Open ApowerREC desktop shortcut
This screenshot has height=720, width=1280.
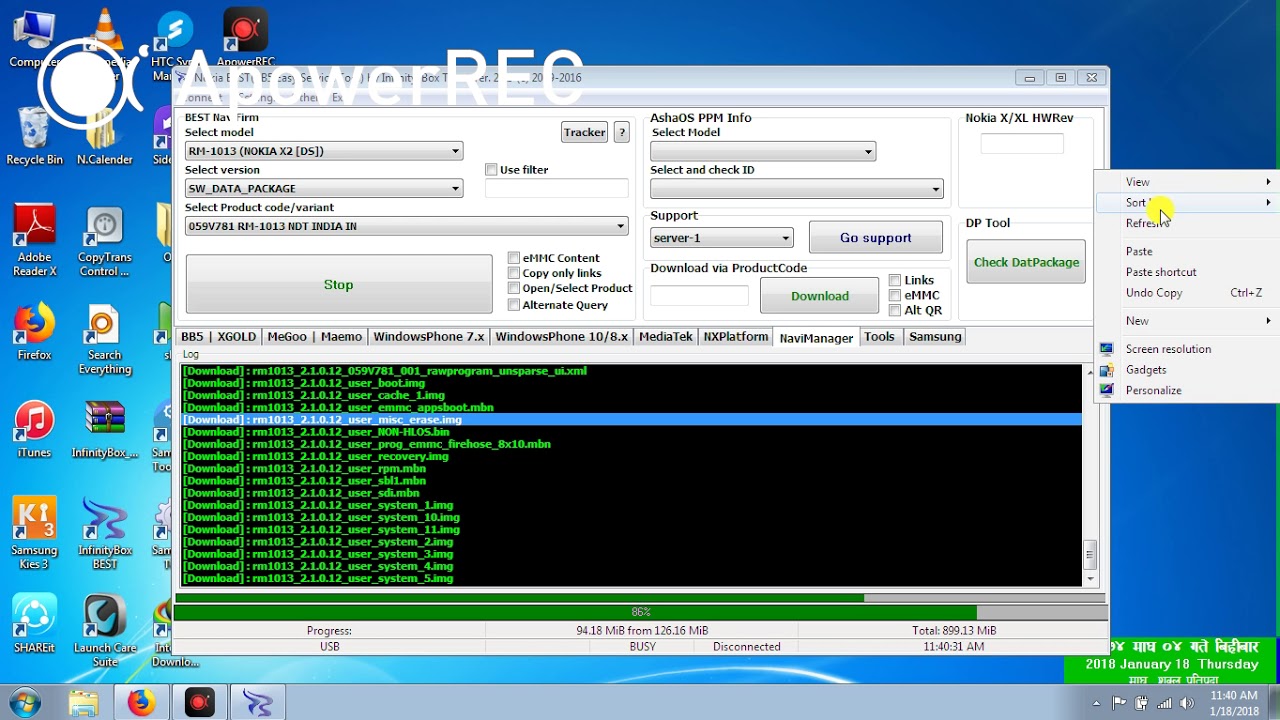245,38
